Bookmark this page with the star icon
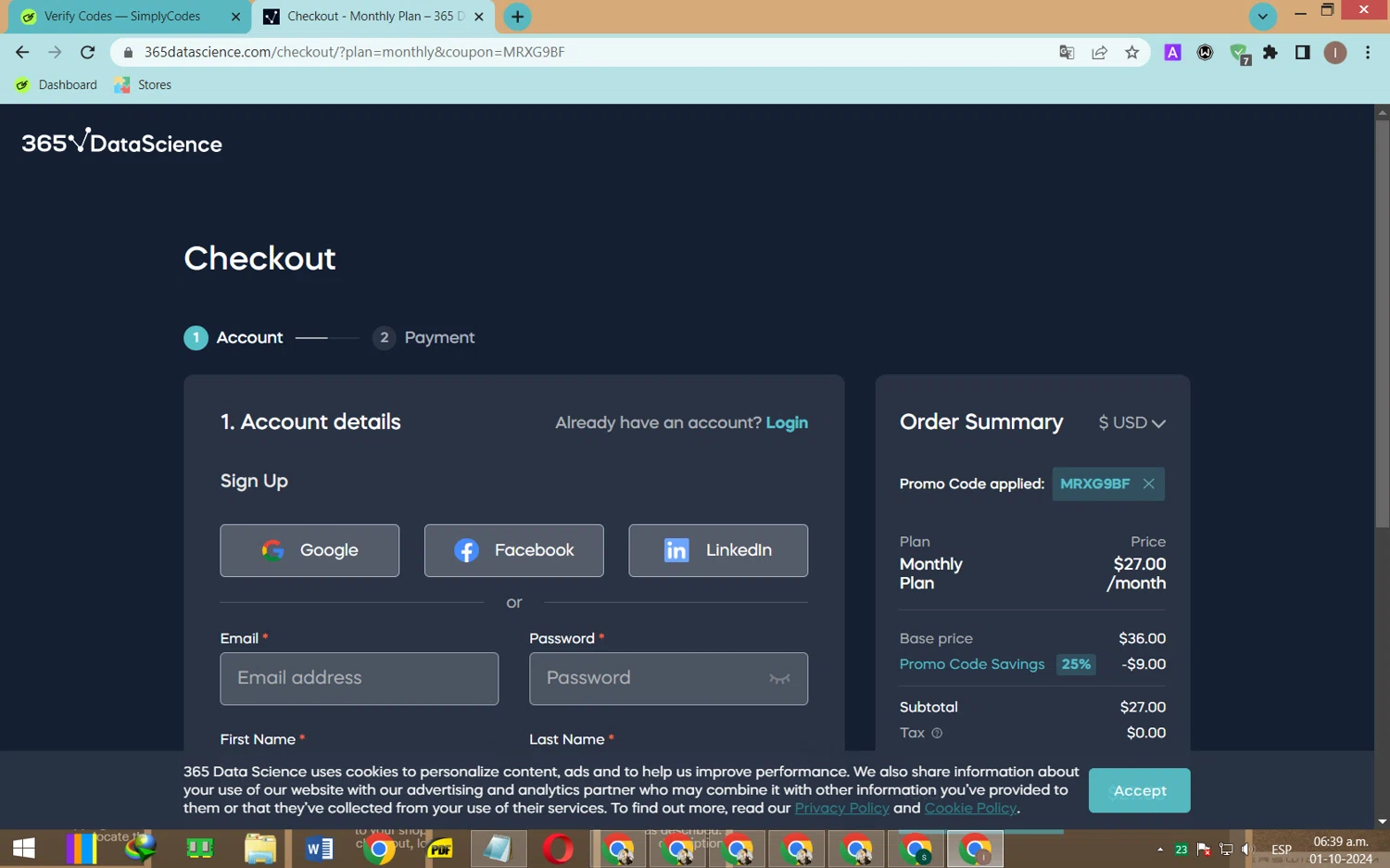1390x868 pixels. [1131, 52]
